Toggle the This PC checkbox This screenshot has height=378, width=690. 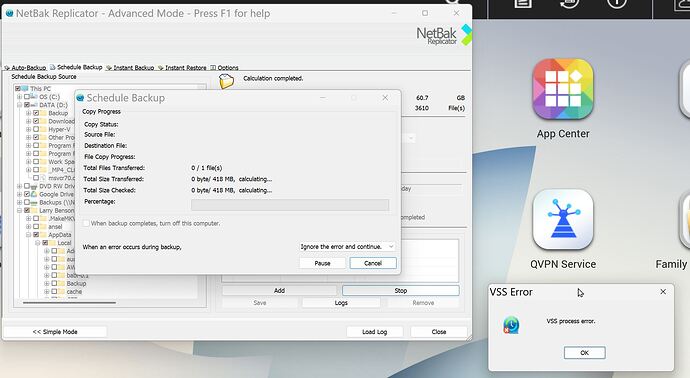point(18,88)
